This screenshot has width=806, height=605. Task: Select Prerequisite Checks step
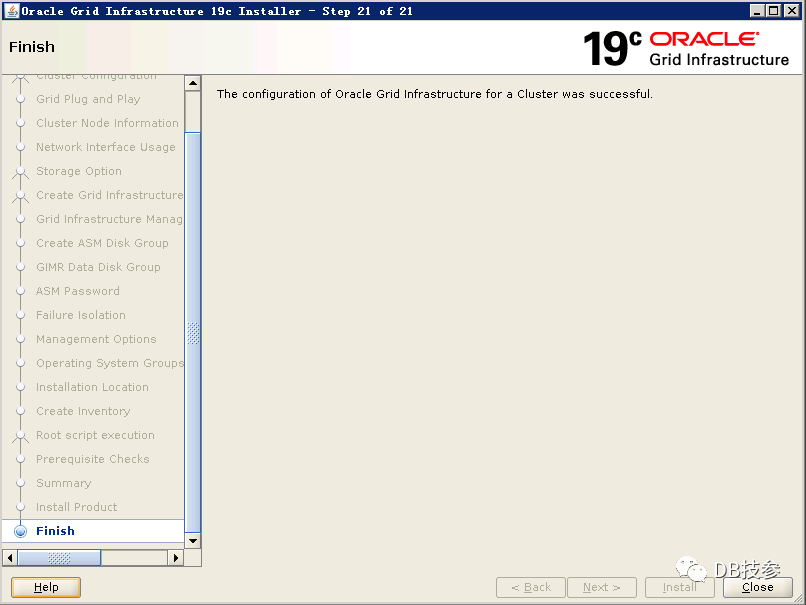93,459
